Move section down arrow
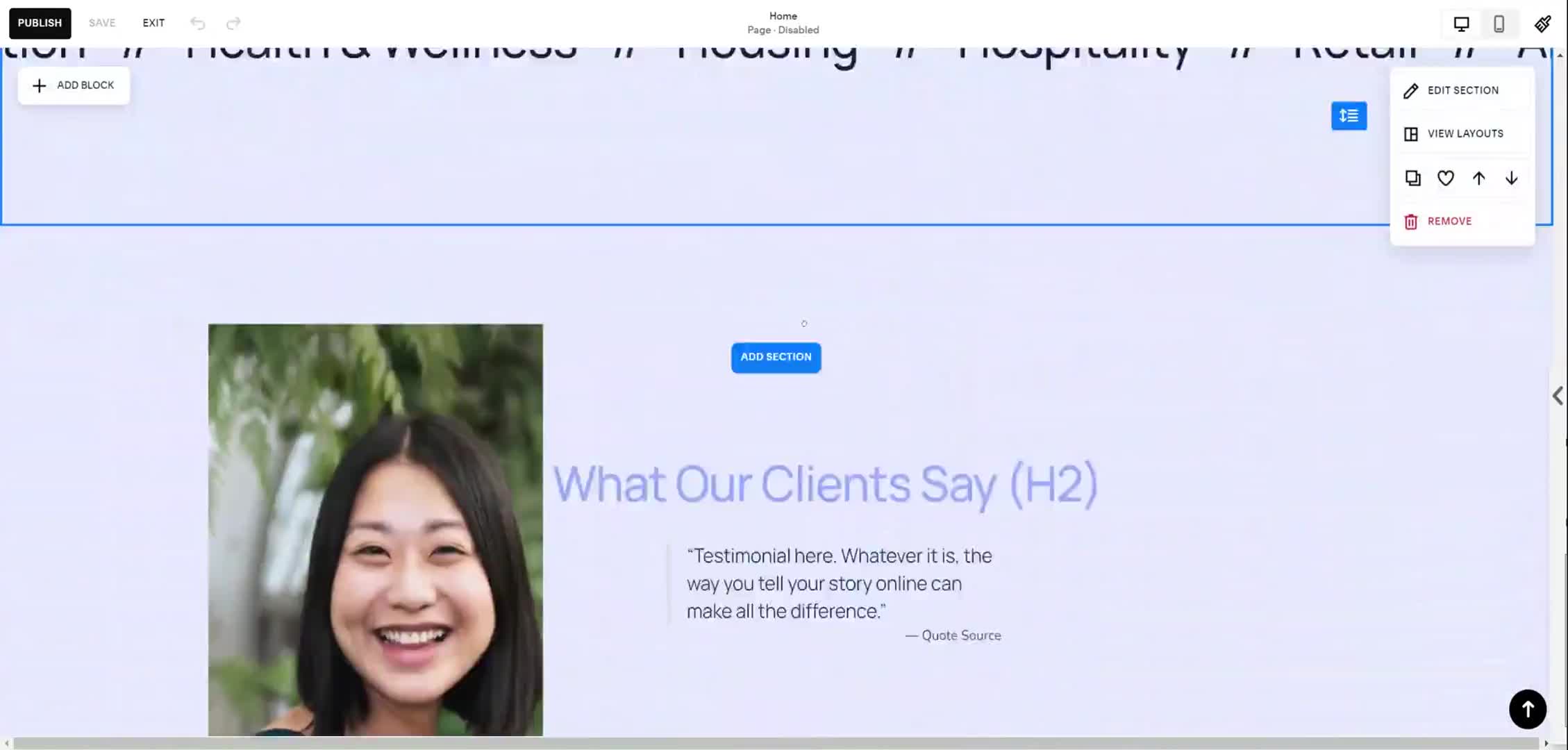The height and width of the screenshot is (750, 1568). (1511, 178)
